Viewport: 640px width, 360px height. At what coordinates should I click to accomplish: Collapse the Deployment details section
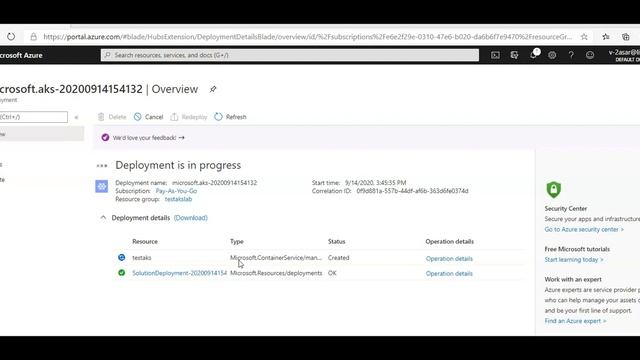[x=103, y=218]
